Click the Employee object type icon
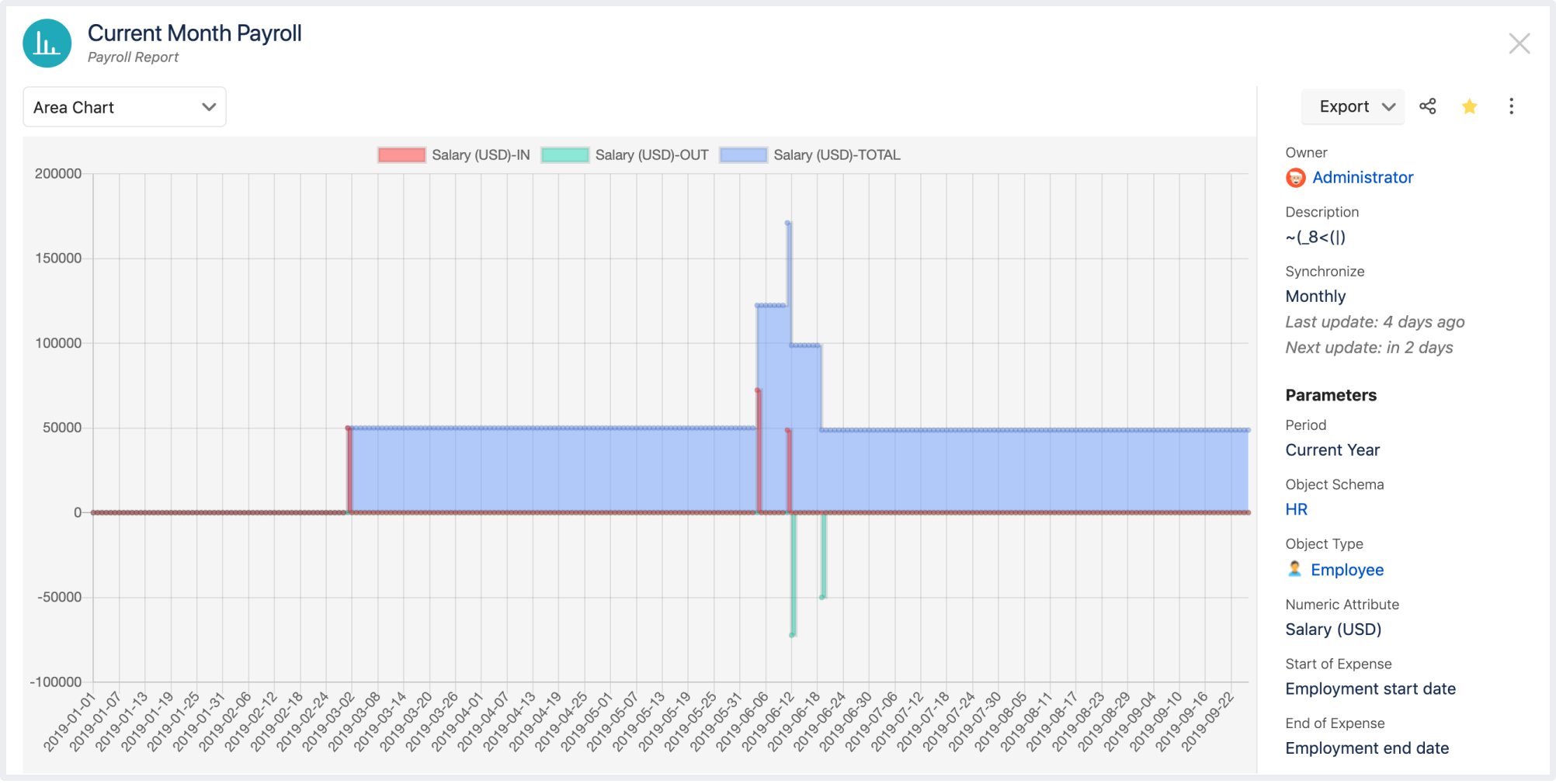 tap(1294, 569)
